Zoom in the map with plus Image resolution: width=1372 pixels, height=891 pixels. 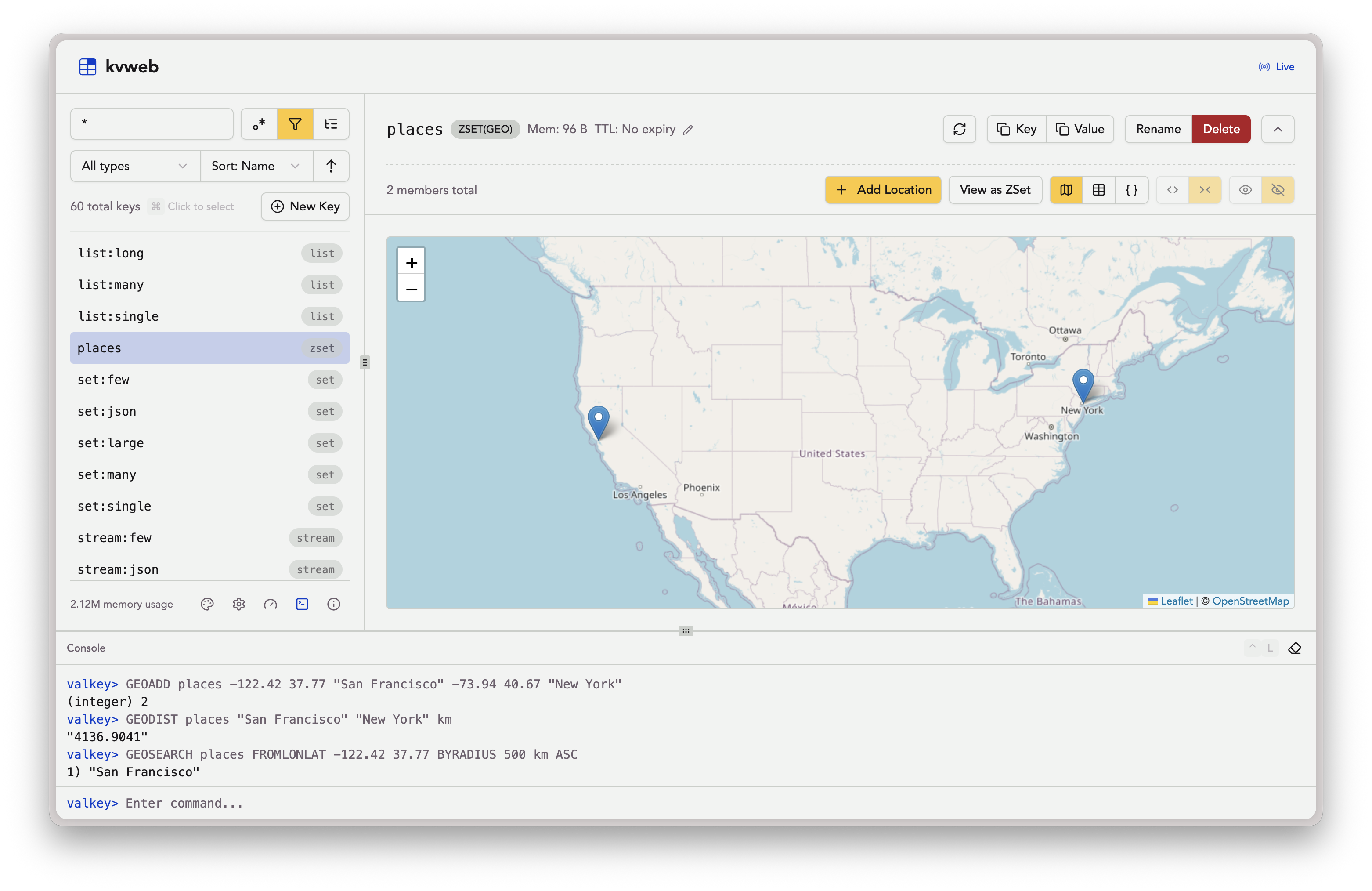[x=411, y=263]
